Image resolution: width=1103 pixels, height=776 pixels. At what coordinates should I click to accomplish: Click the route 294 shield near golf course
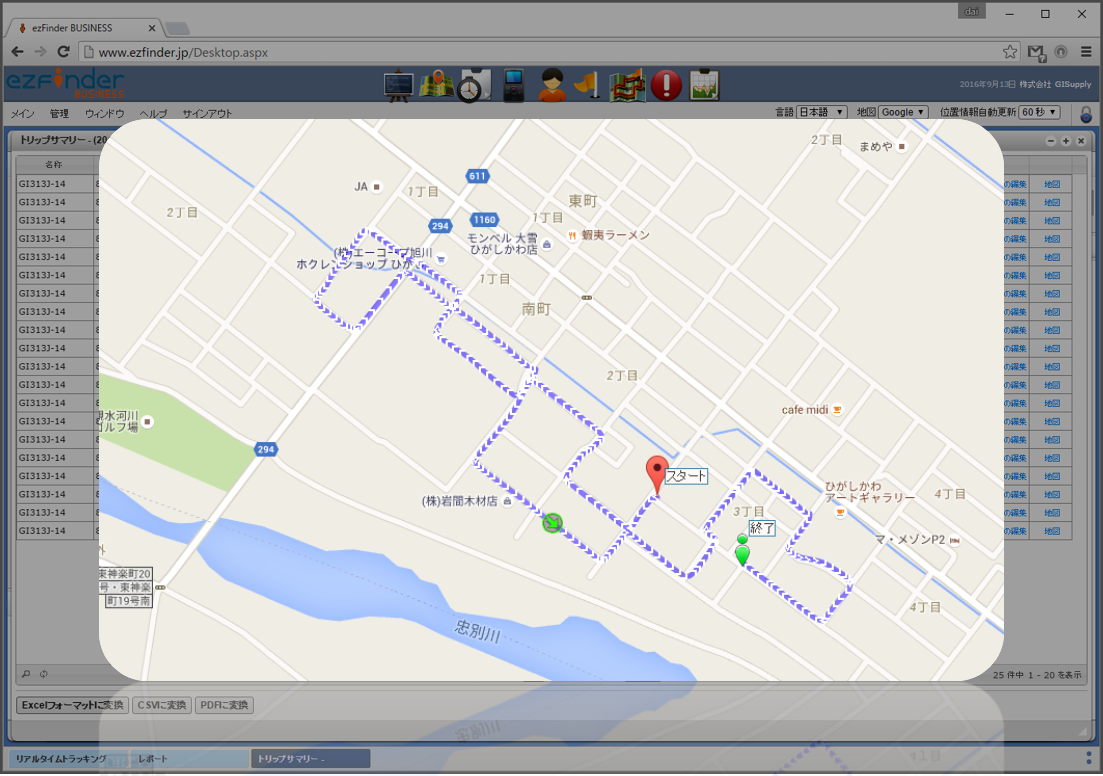tap(265, 450)
